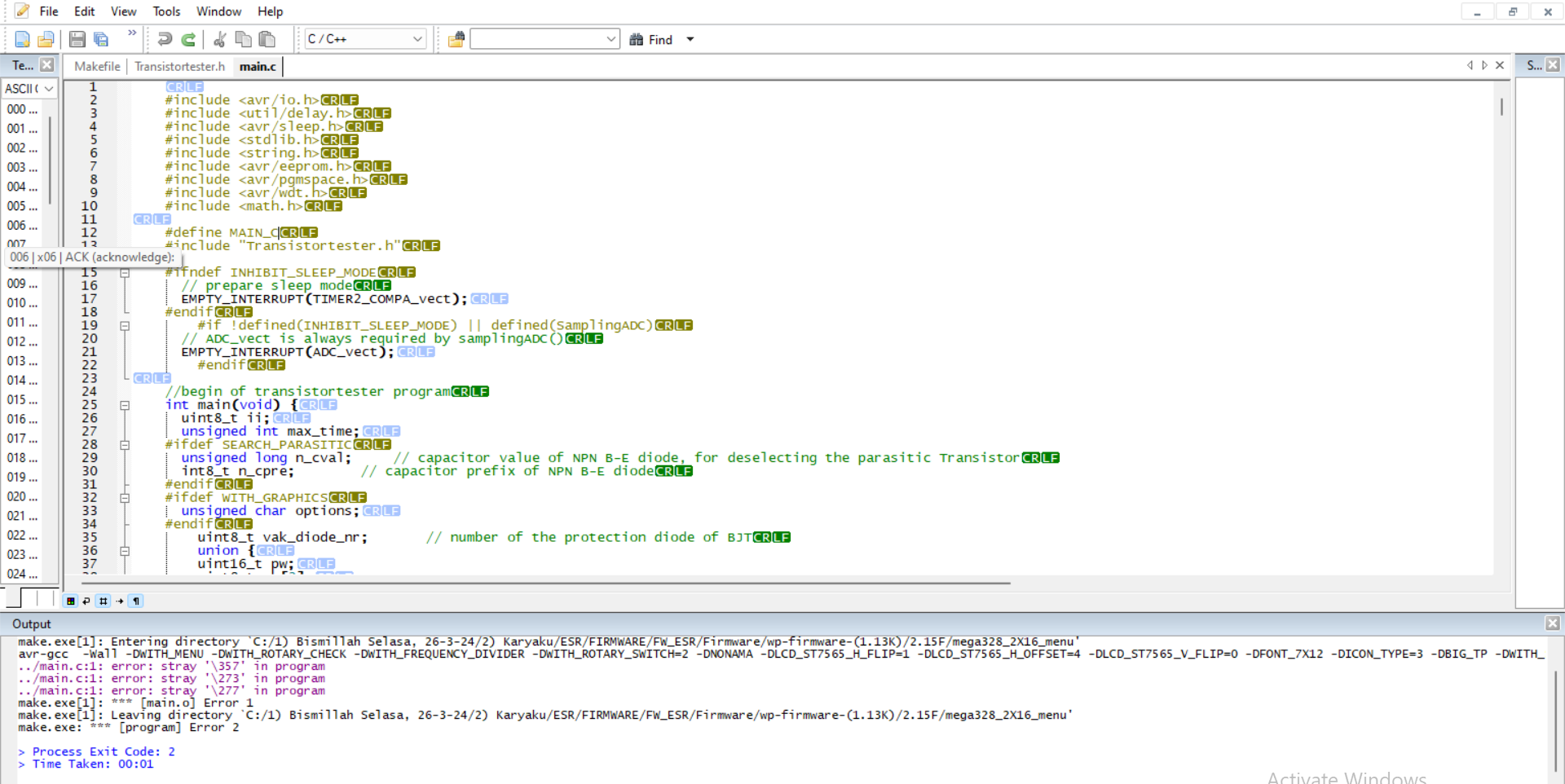Click the editor vertical scrollbar thumb
Screen dimensions: 1565x784
pyautogui.click(x=1501, y=107)
